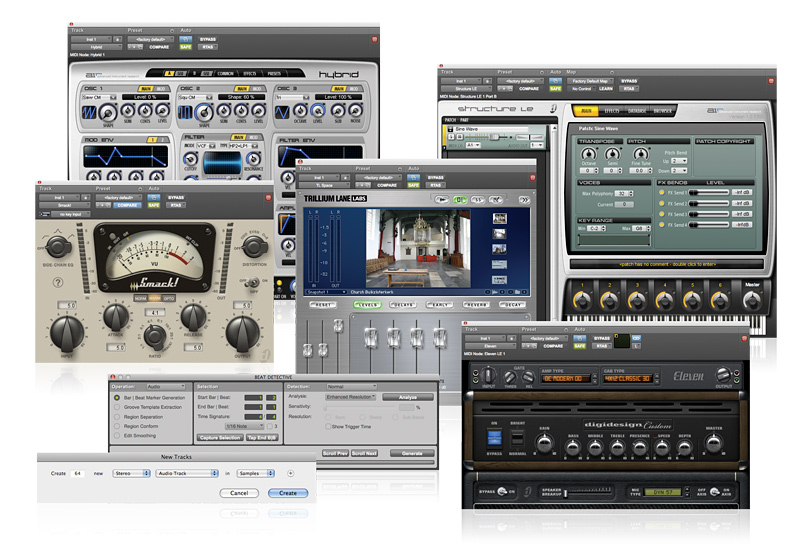
Task: Click Structure LE smart knob number 1
Action: click(x=582, y=301)
